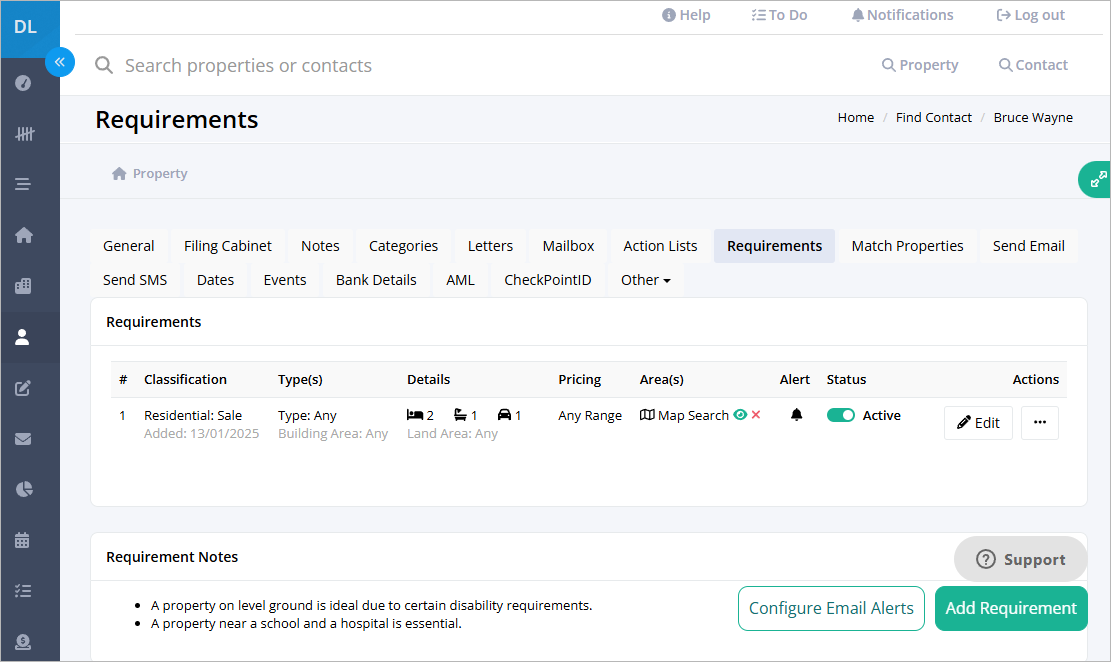Open the money sidebar icon at bottom
Viewport: 1111px width, 662px height.
point(23,641)
